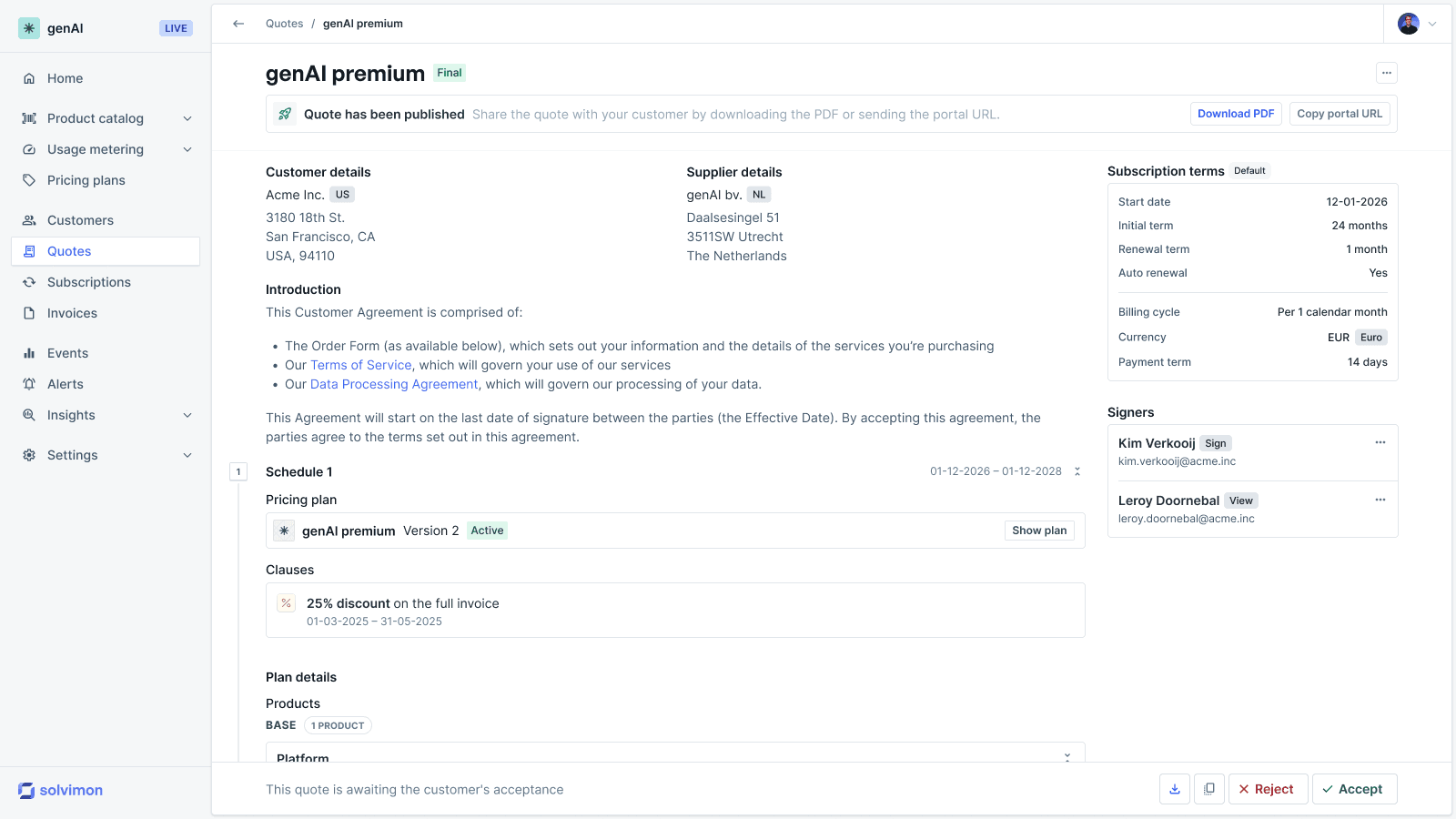The image size is (1456, 819).
Task: Collapse the Platform product row
Action: click(1067, 757)
